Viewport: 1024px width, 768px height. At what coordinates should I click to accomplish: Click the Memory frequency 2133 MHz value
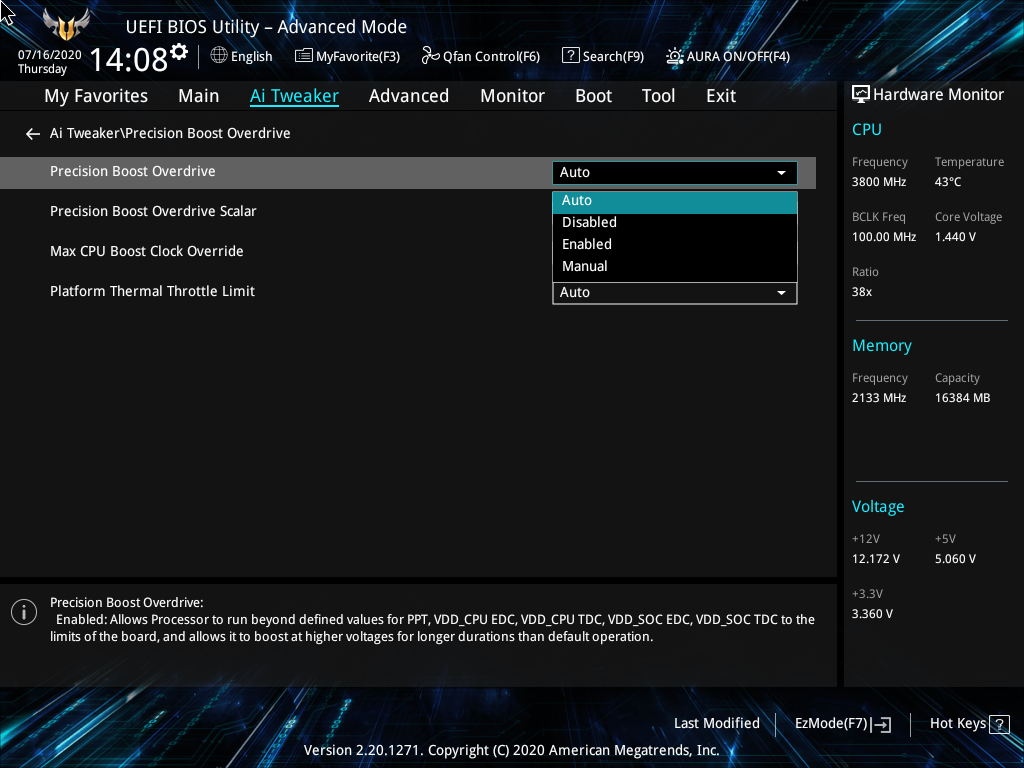point(879,398)
